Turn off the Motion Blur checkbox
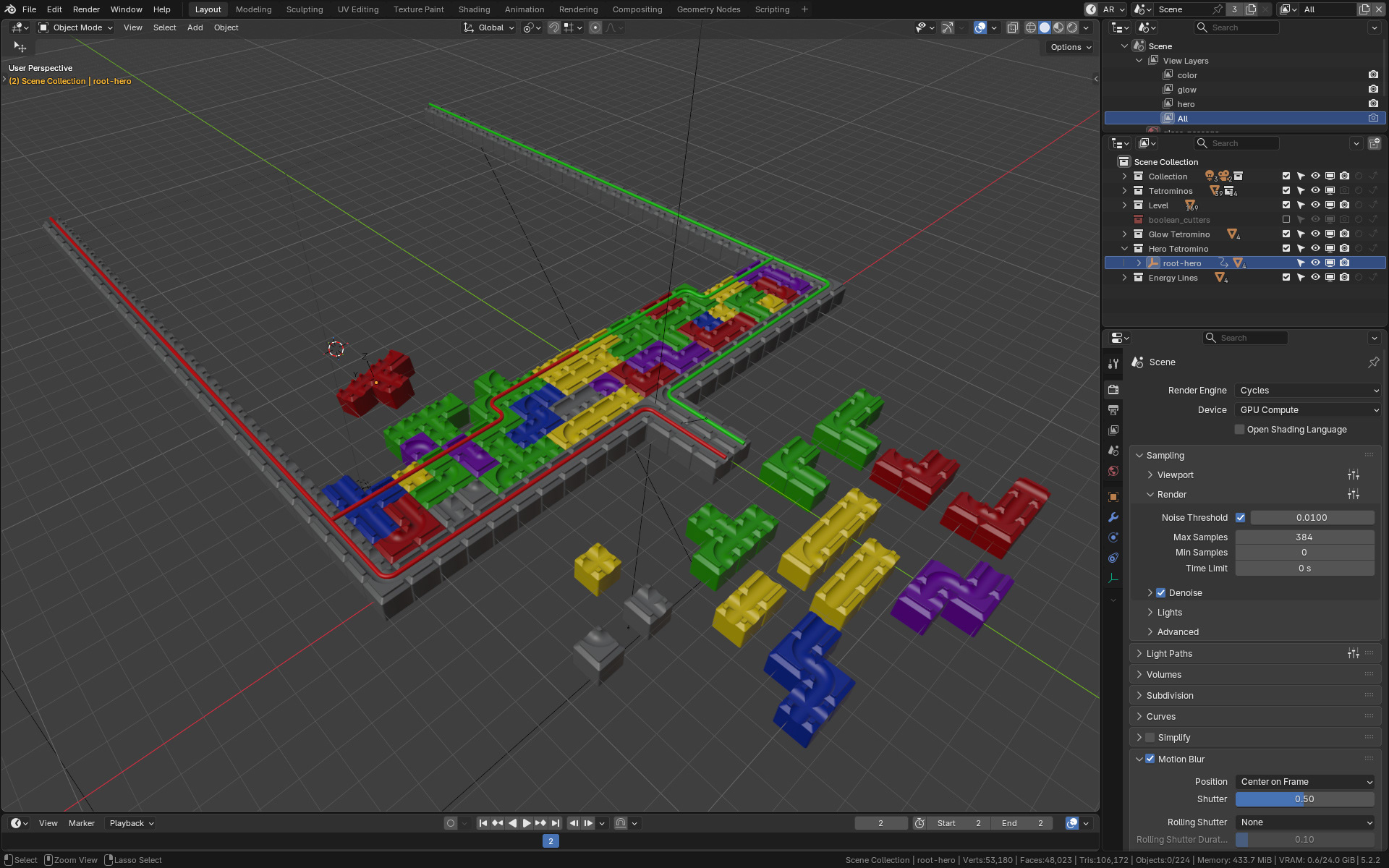 click(x=1150, y=759)
